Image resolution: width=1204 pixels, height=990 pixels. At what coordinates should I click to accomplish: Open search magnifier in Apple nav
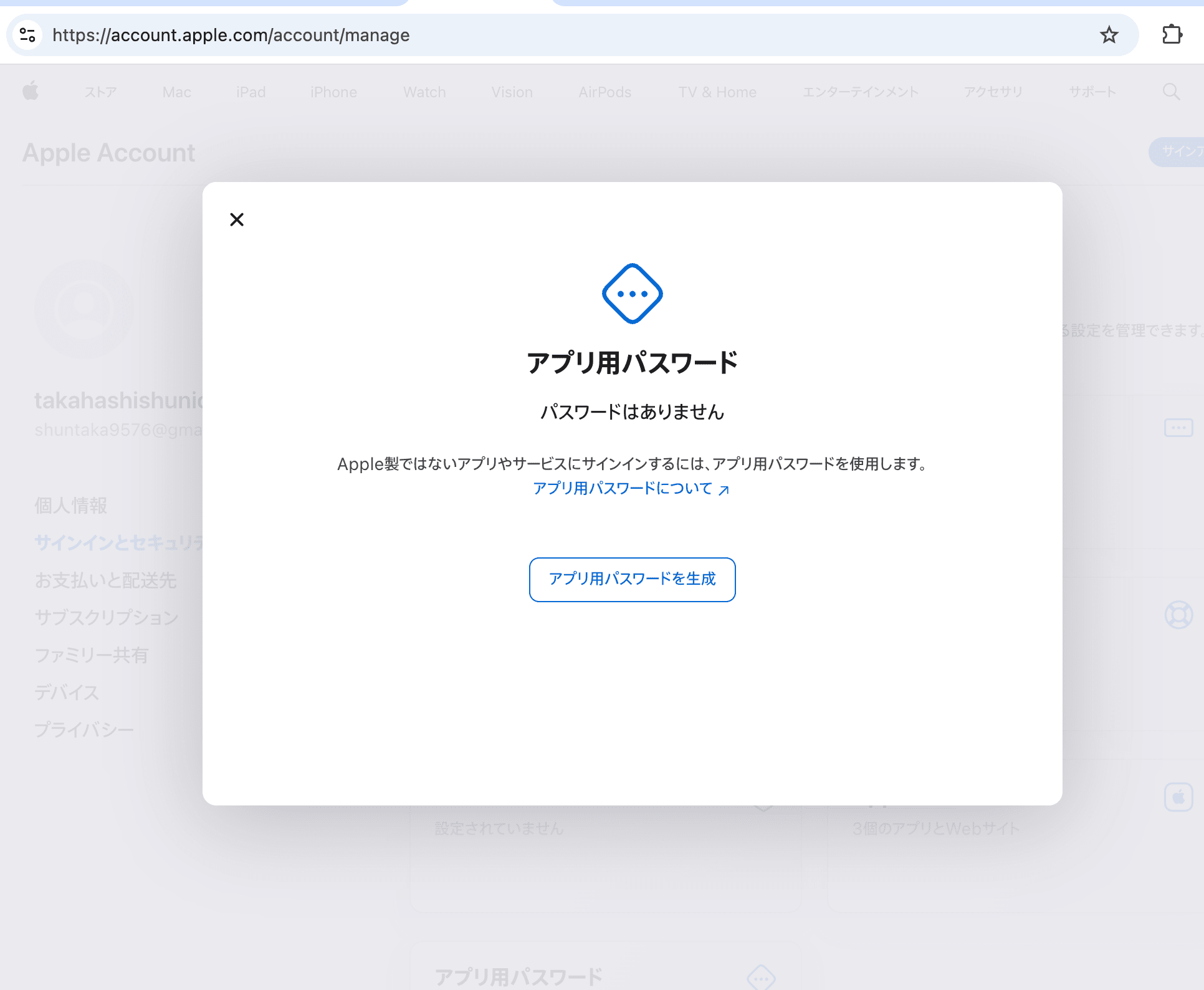(1171, 92)
